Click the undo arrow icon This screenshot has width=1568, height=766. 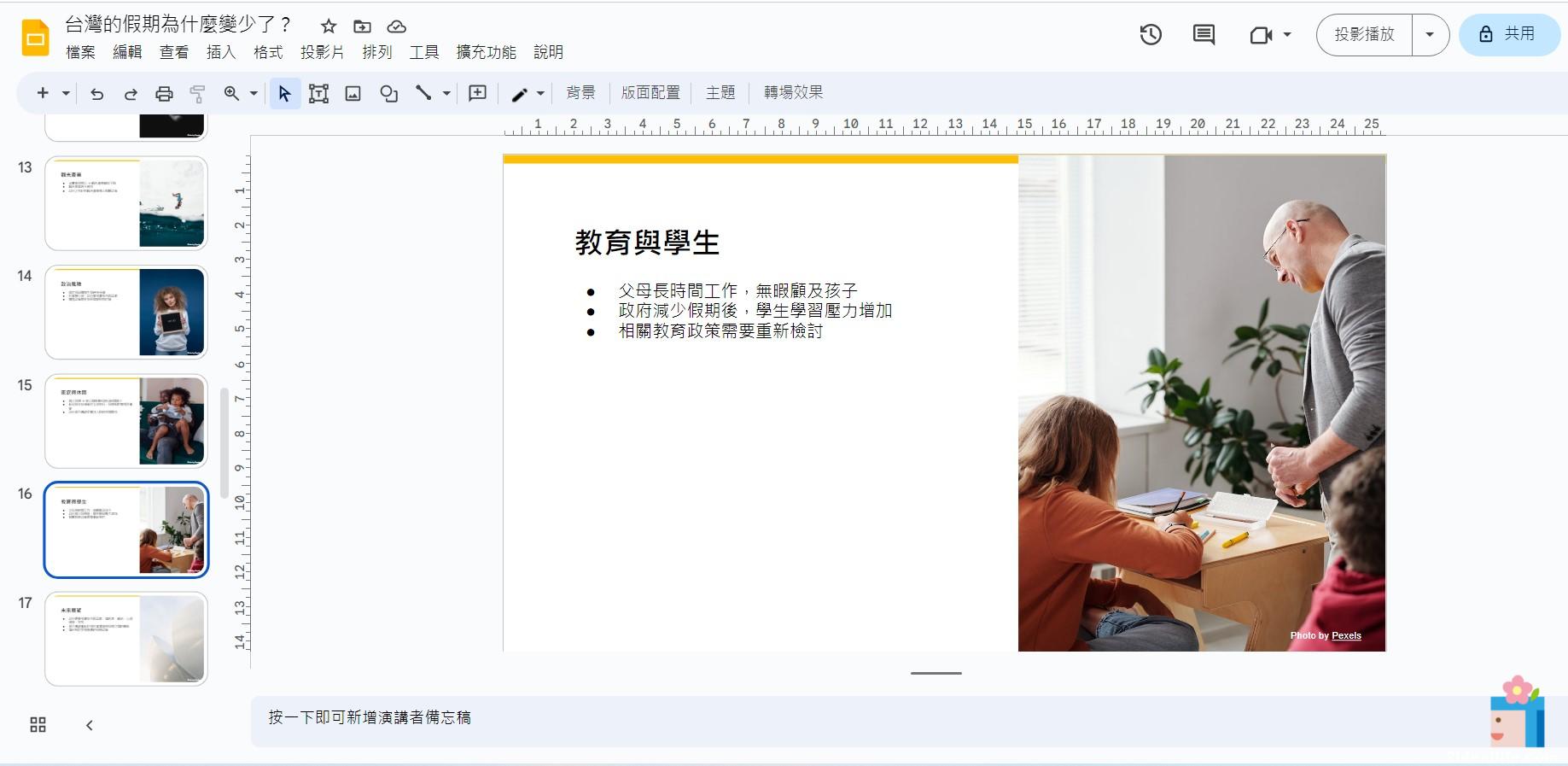(96, 93)
